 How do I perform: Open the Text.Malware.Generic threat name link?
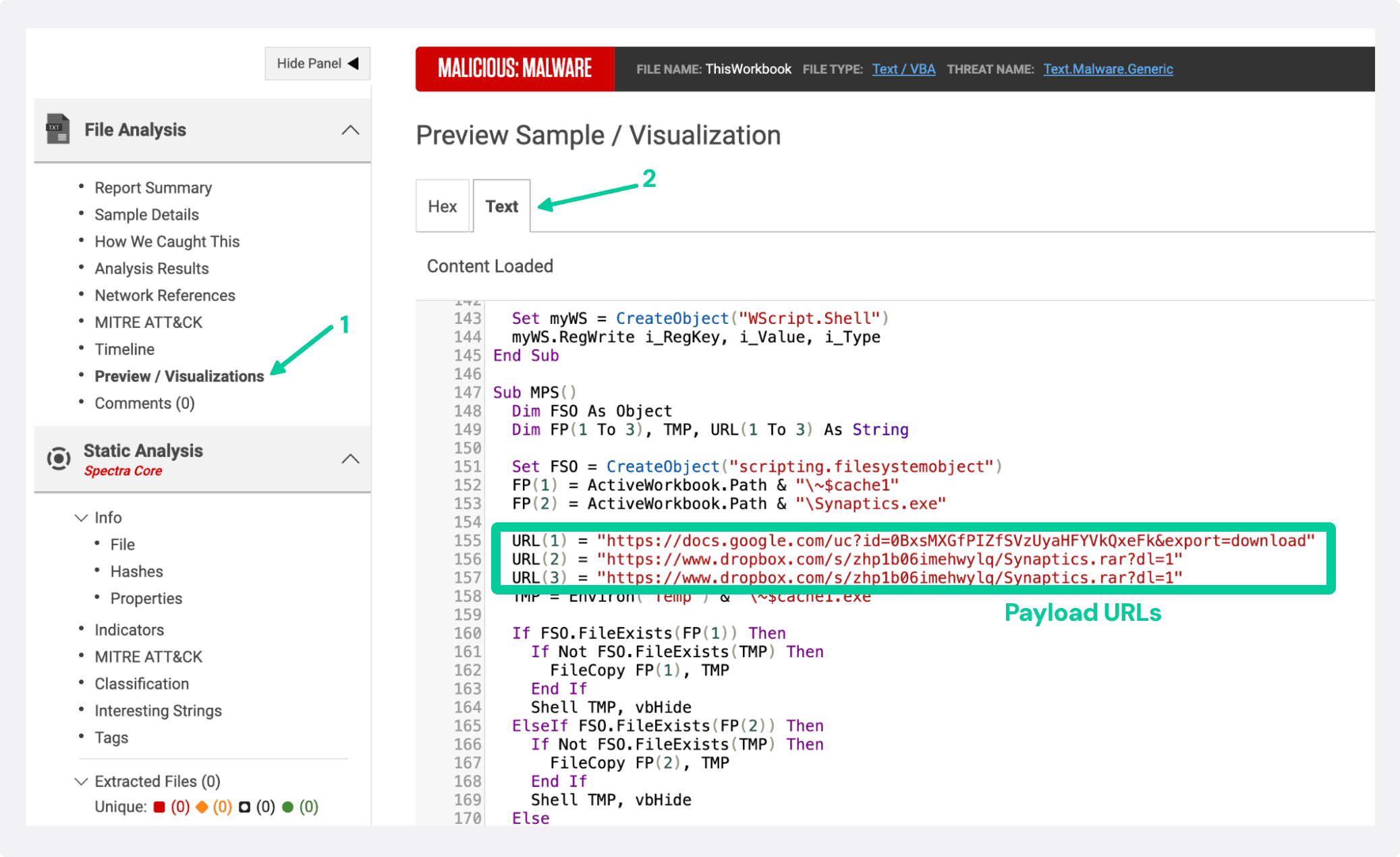click(1108, 68)
